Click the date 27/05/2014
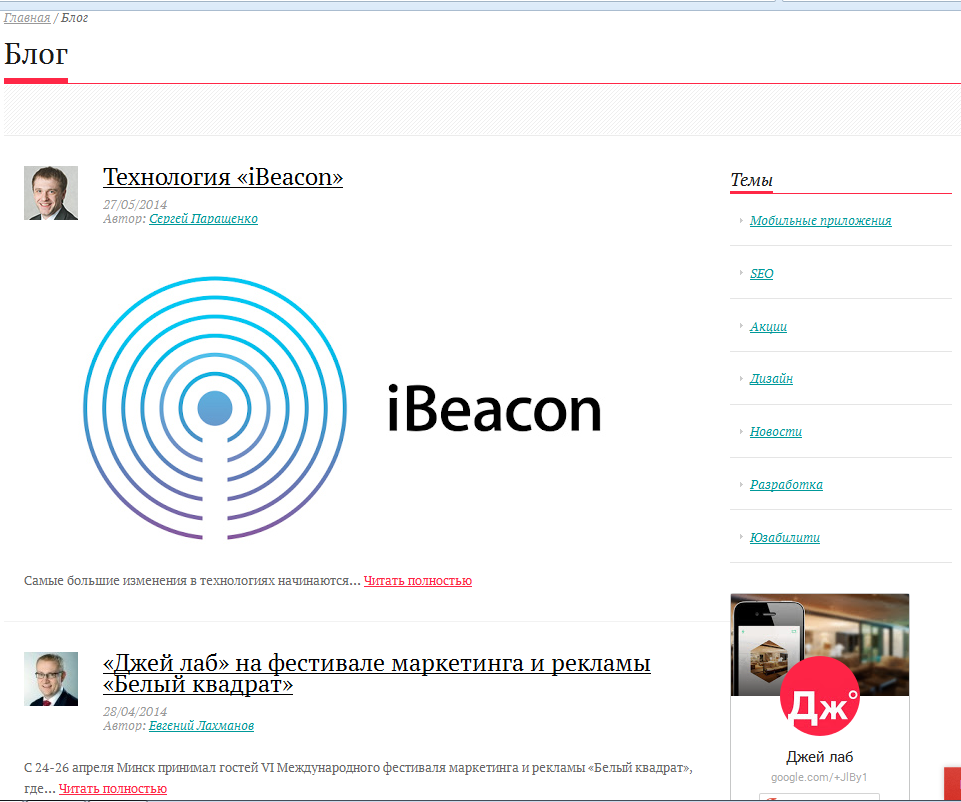Viewport: 961px width, 802px height. tap(135, 205)
